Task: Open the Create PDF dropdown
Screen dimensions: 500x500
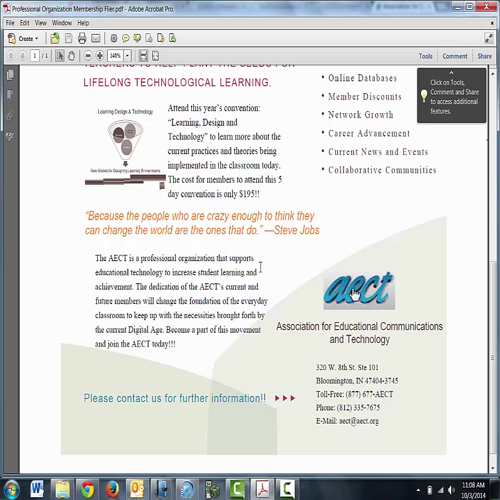Action: coord(23,39)
